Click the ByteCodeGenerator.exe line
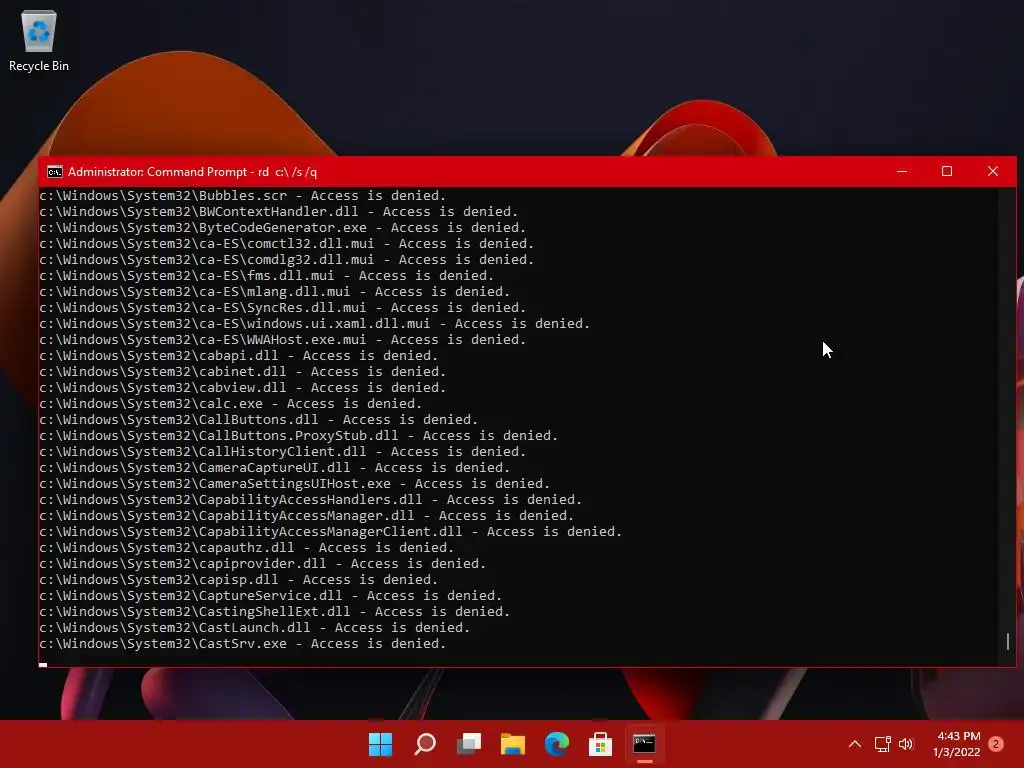This screenshot has width=1024, height=768. [283, 228]
